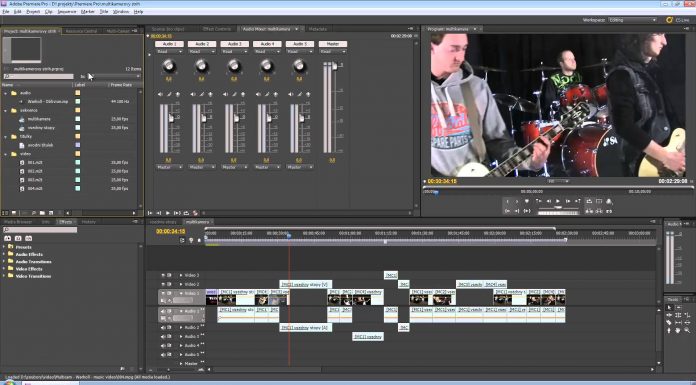The image size is (696, 385).
Task: Select the Zoom tool
Action: click(687, 330)
